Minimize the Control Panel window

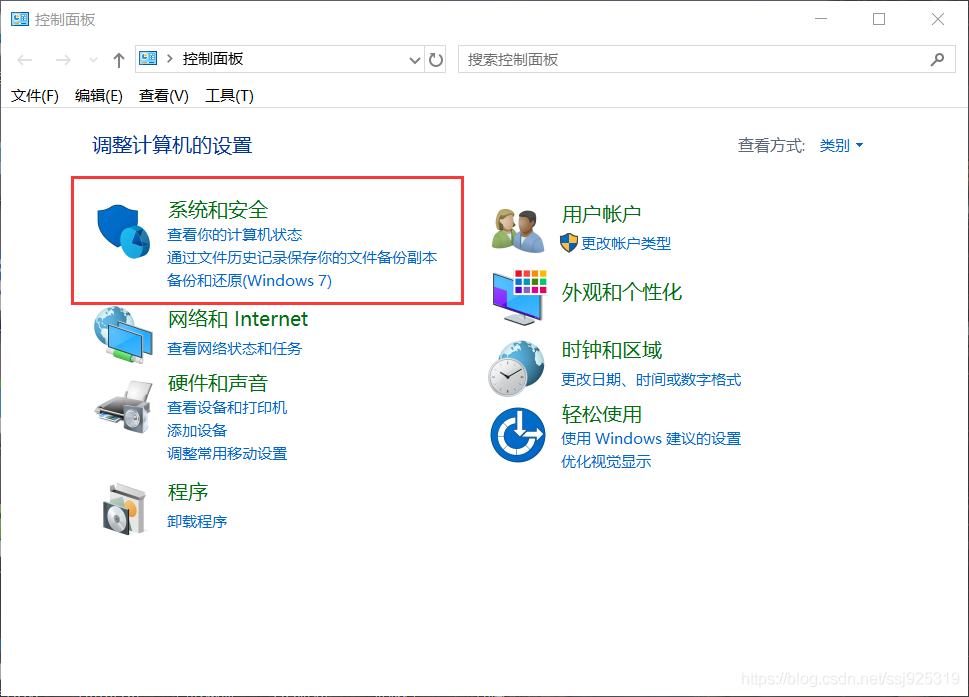(821, 19)
